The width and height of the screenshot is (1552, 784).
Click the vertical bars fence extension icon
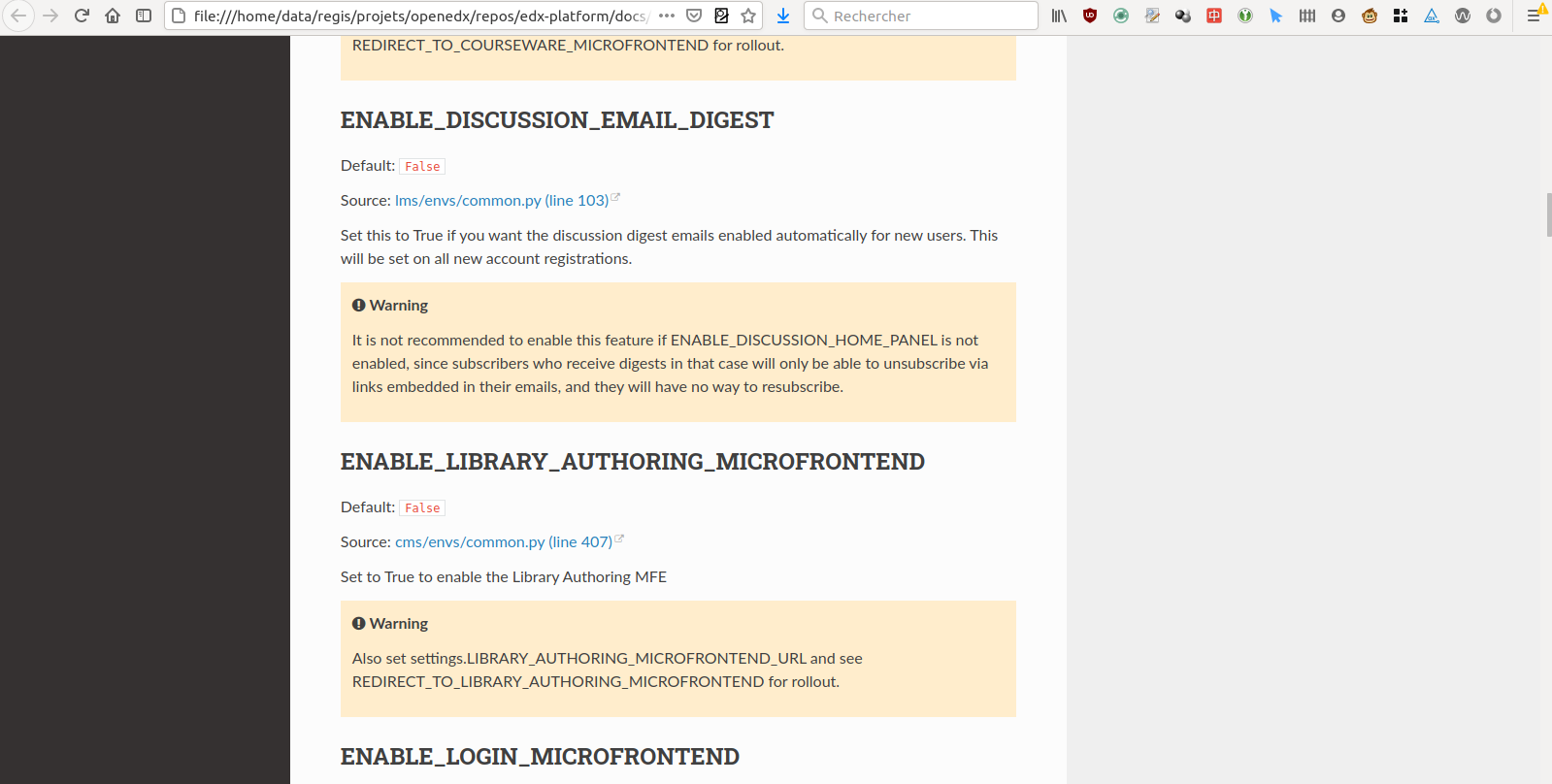(x=1307, y=16)
